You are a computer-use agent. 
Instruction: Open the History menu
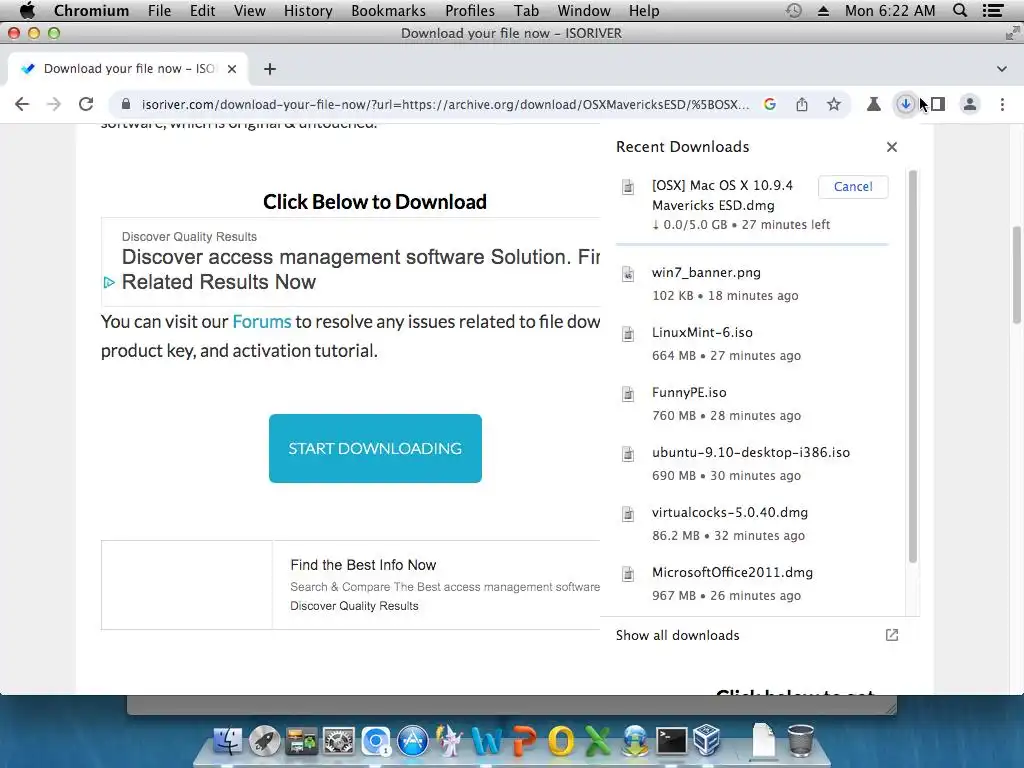point(308,11)
